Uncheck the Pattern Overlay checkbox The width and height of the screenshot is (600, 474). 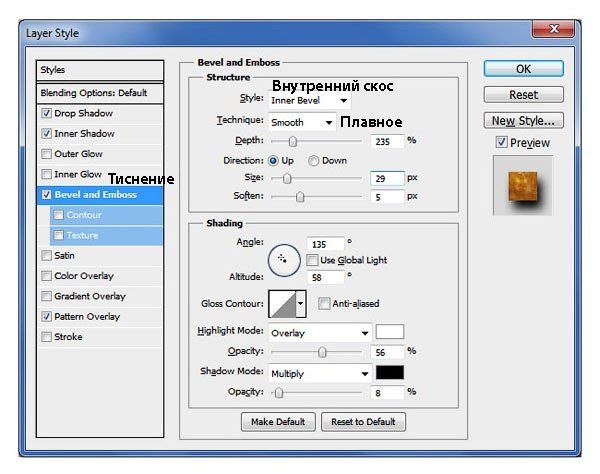pyautogui.click(x=46, y=316)
